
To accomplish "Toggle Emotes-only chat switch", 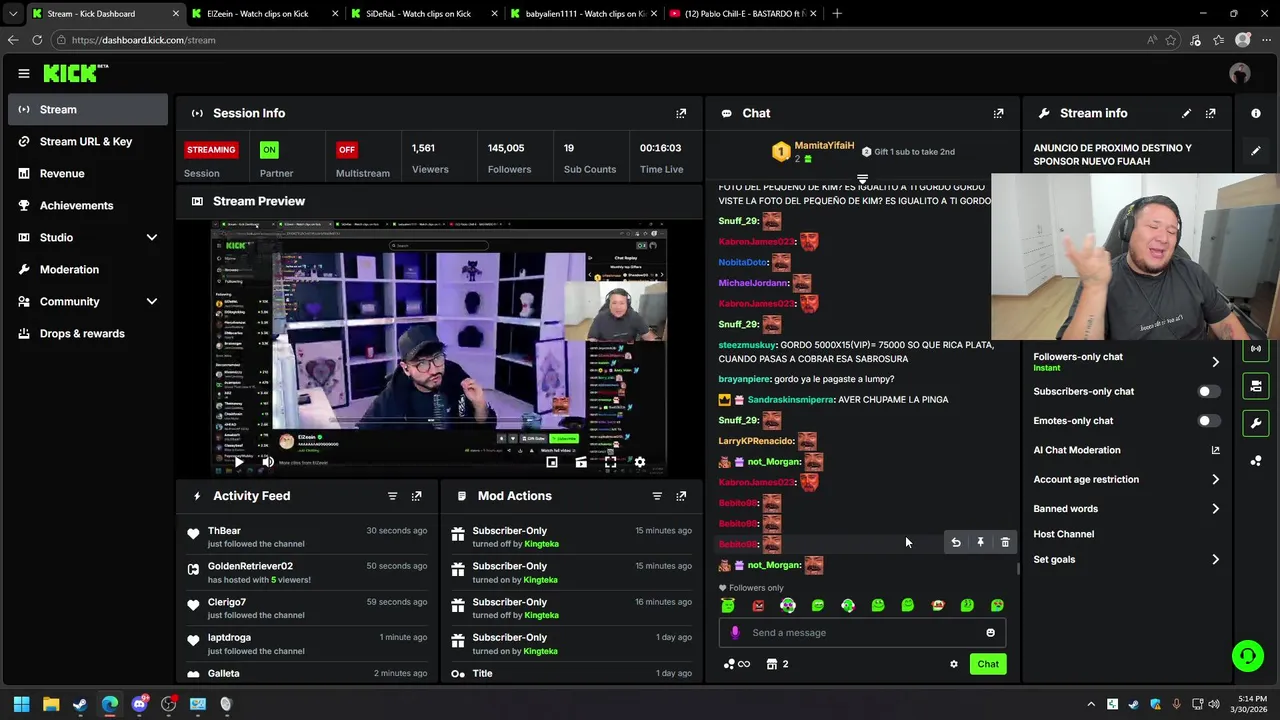I will [1208, 421].
